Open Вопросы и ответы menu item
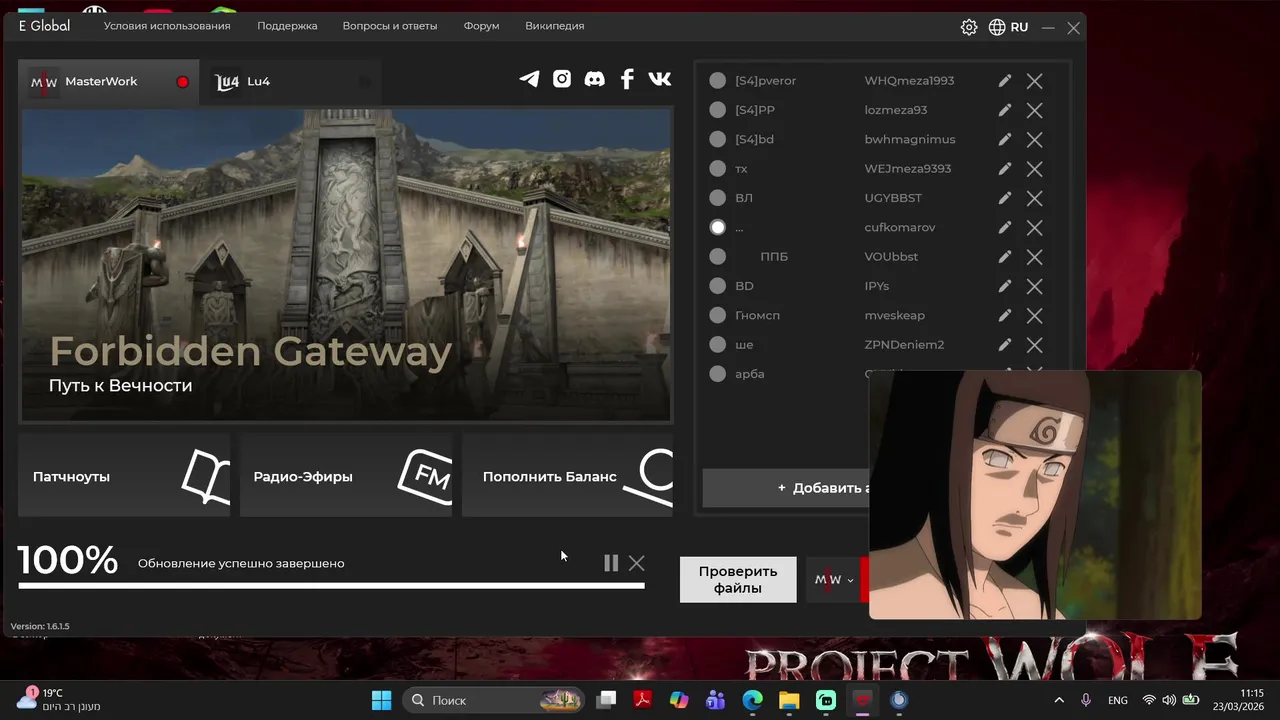 point(390,26)
